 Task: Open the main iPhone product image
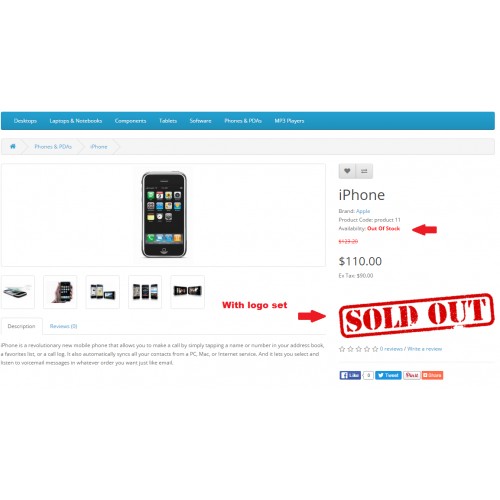(164, 215)
